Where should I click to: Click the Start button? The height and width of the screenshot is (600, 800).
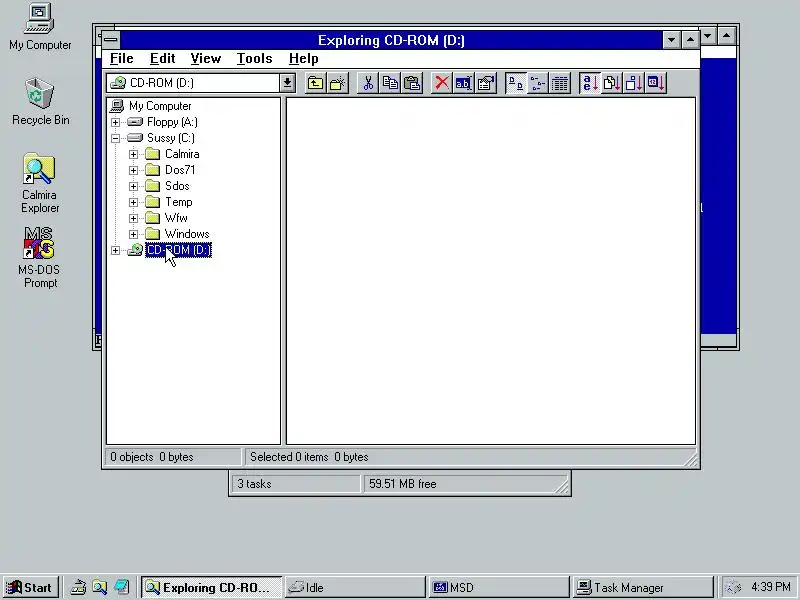click(30, 588)
